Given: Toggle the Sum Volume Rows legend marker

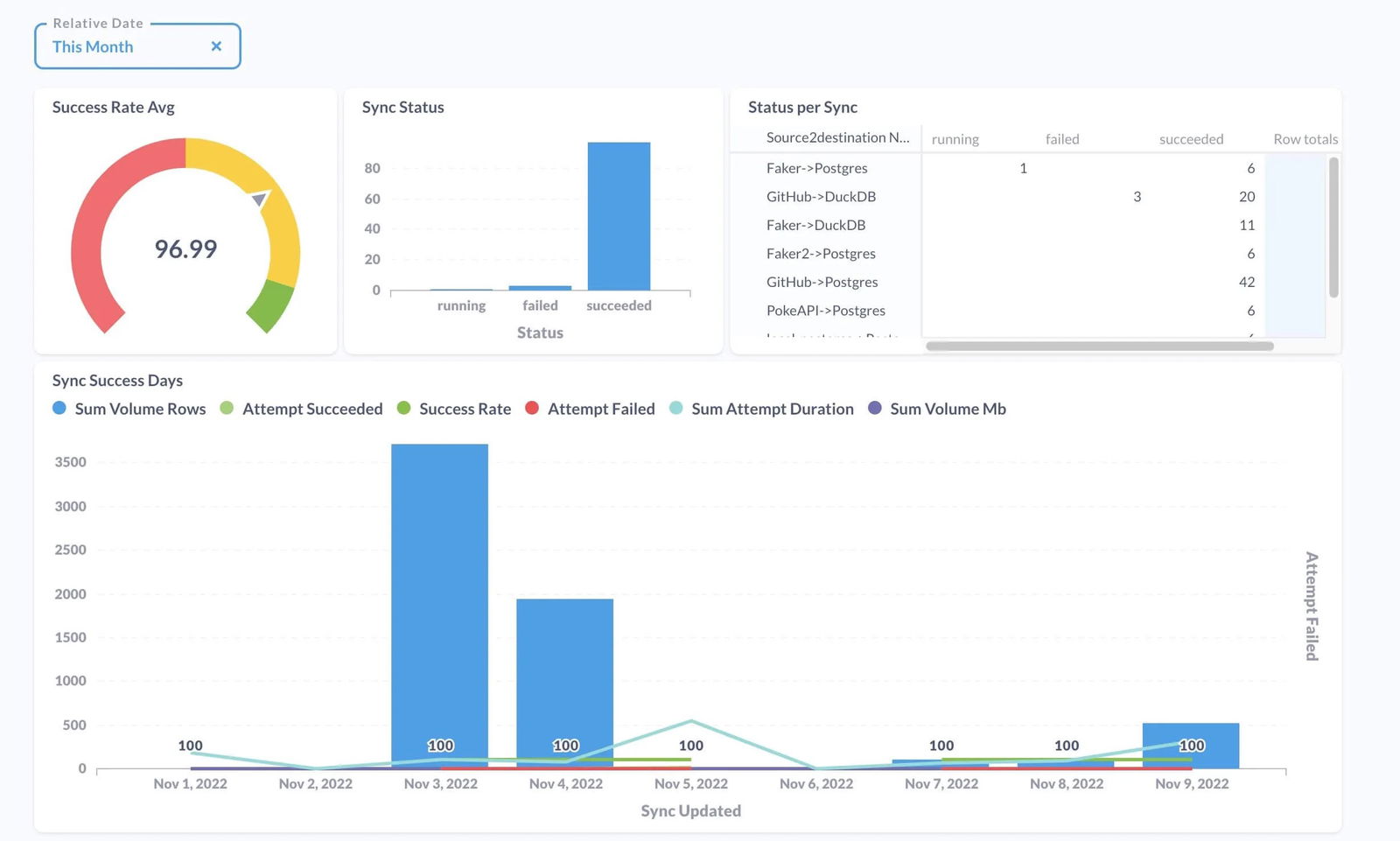Looking at the screenshot, I should [58, 409].
